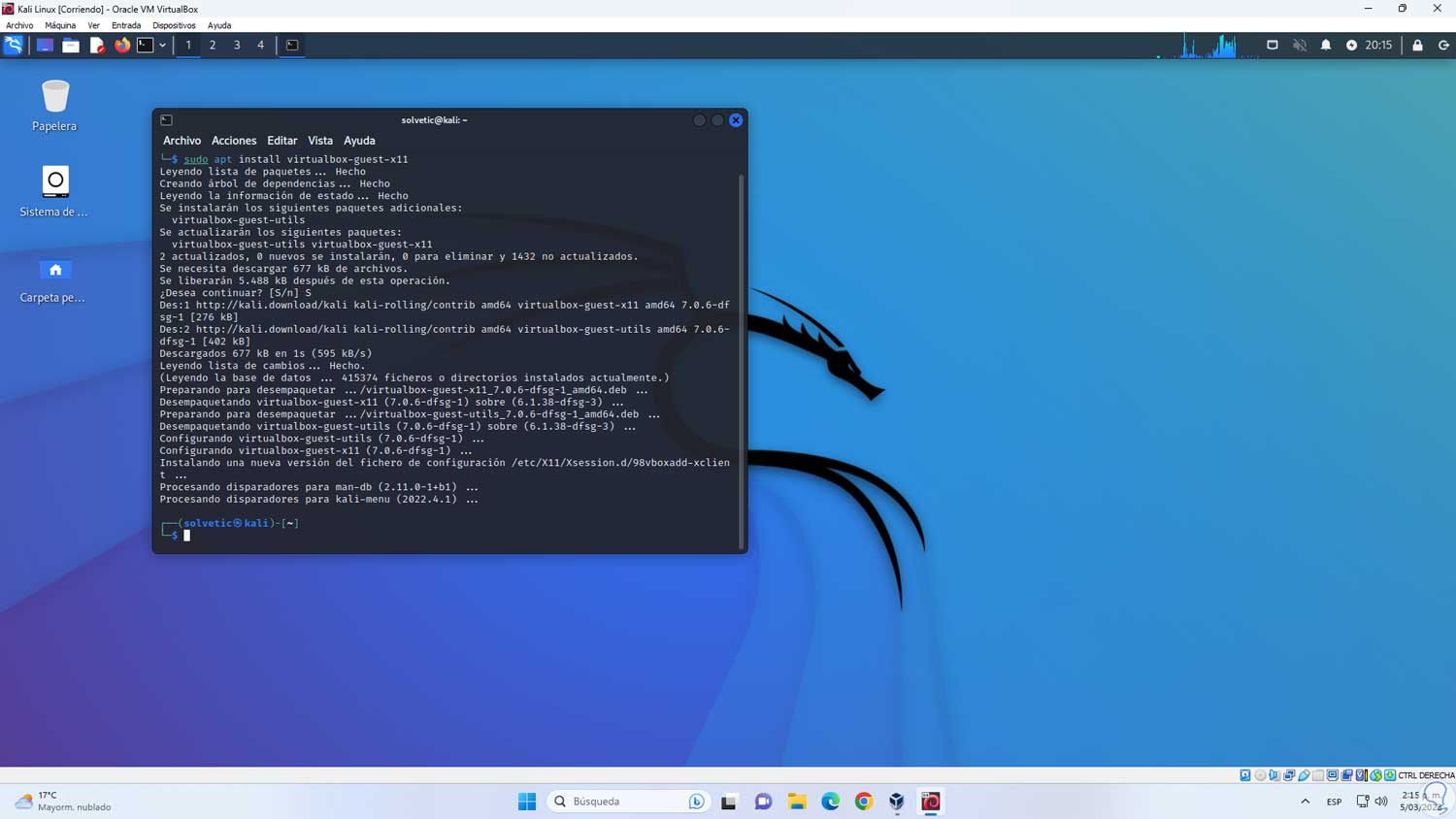The width and height of the screenshot is (1456, 819).
Task: Click the VirtualBox display status indicator
Action: pos(1333,775)
